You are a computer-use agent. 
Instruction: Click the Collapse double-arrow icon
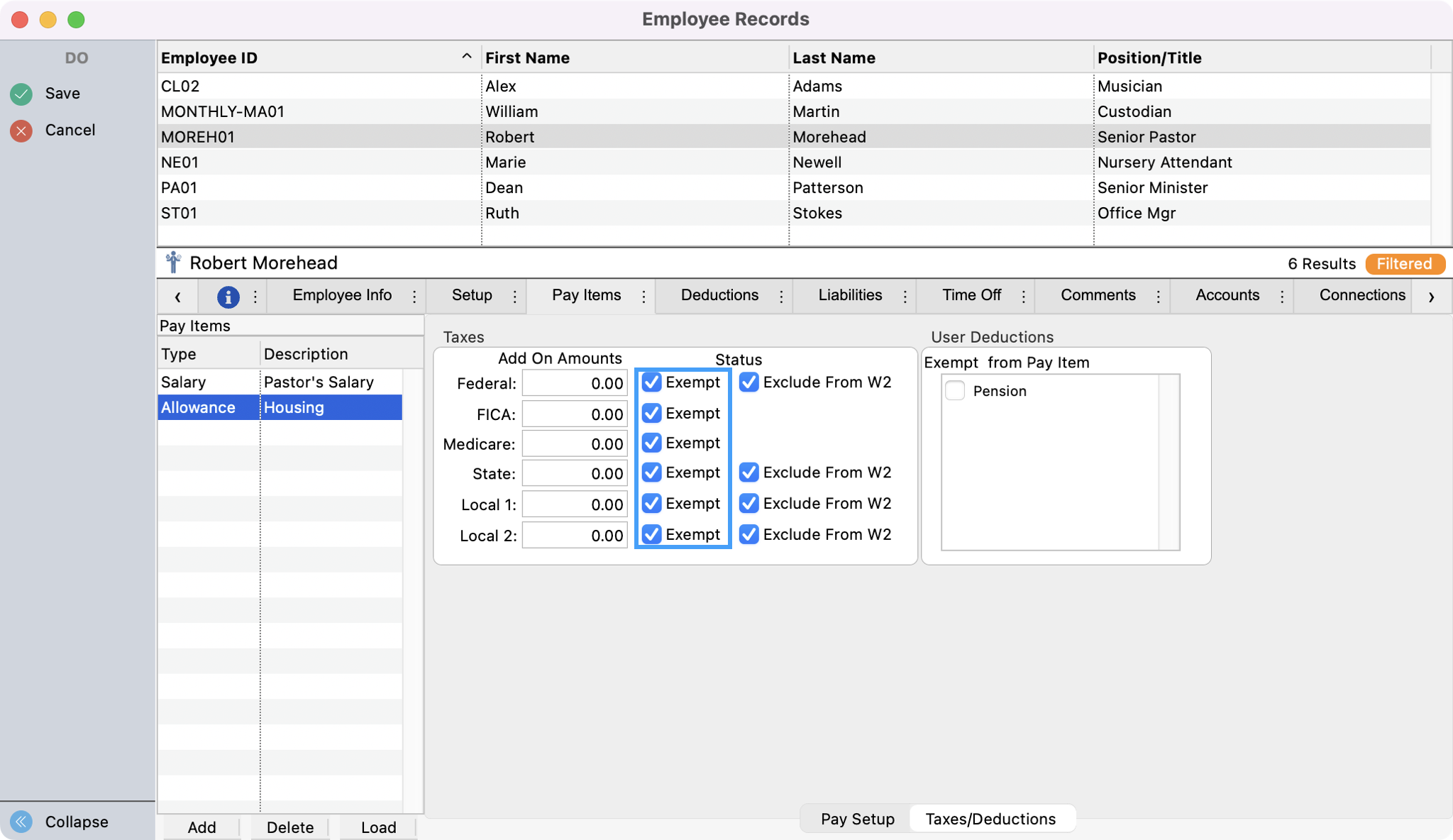tap(21, 822)
